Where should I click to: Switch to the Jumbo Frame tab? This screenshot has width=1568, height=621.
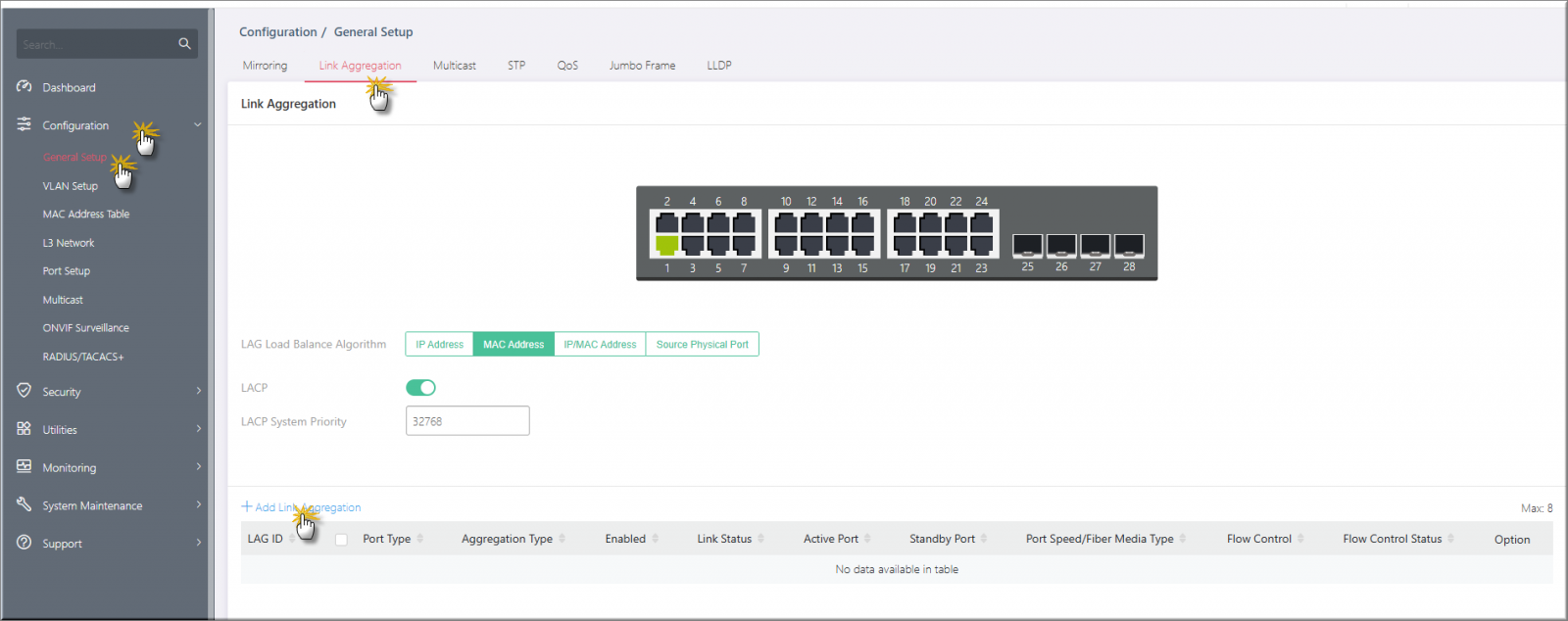pyautogui.click(x=642, y=66)
